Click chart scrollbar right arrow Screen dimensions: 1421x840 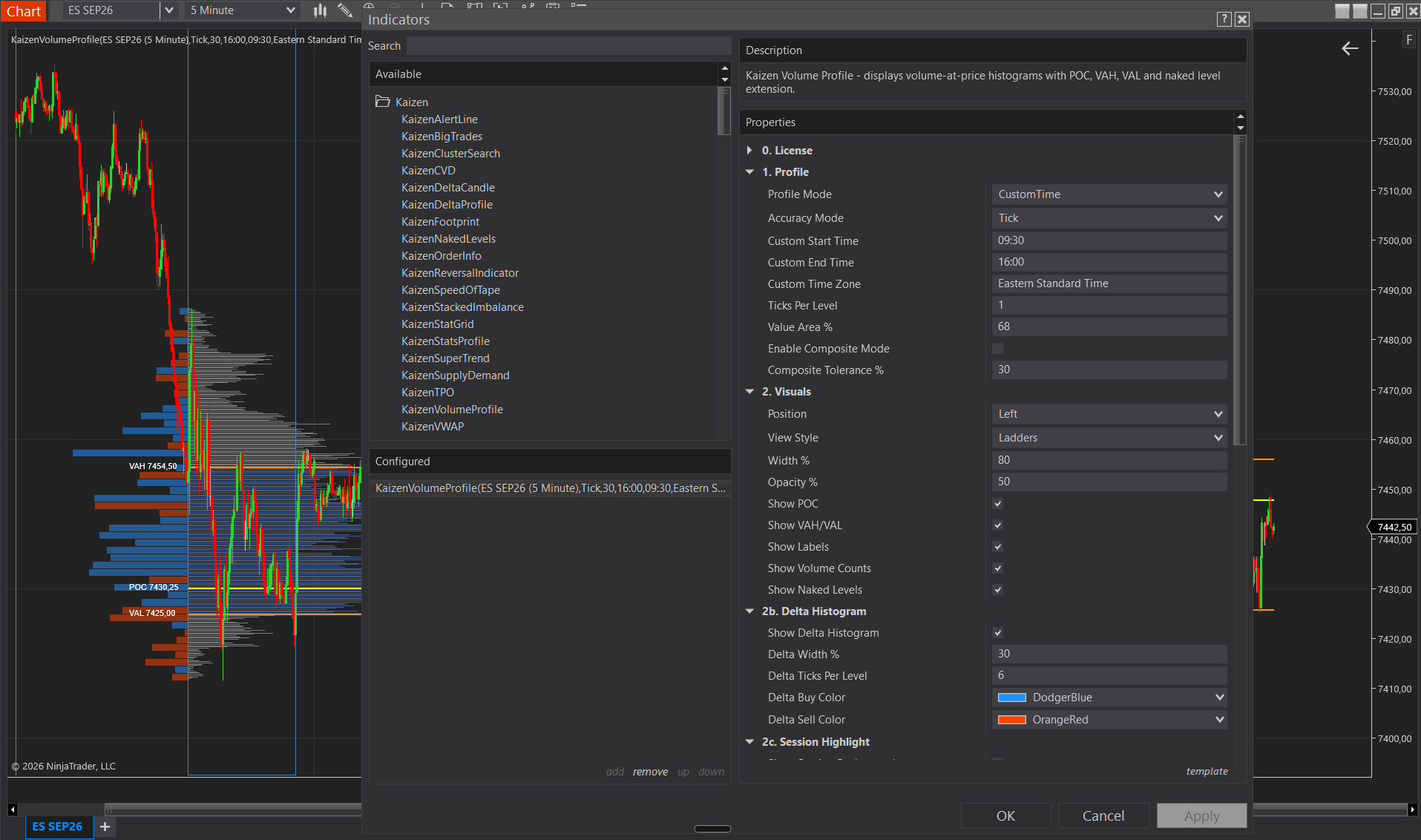coord(1412,810)
